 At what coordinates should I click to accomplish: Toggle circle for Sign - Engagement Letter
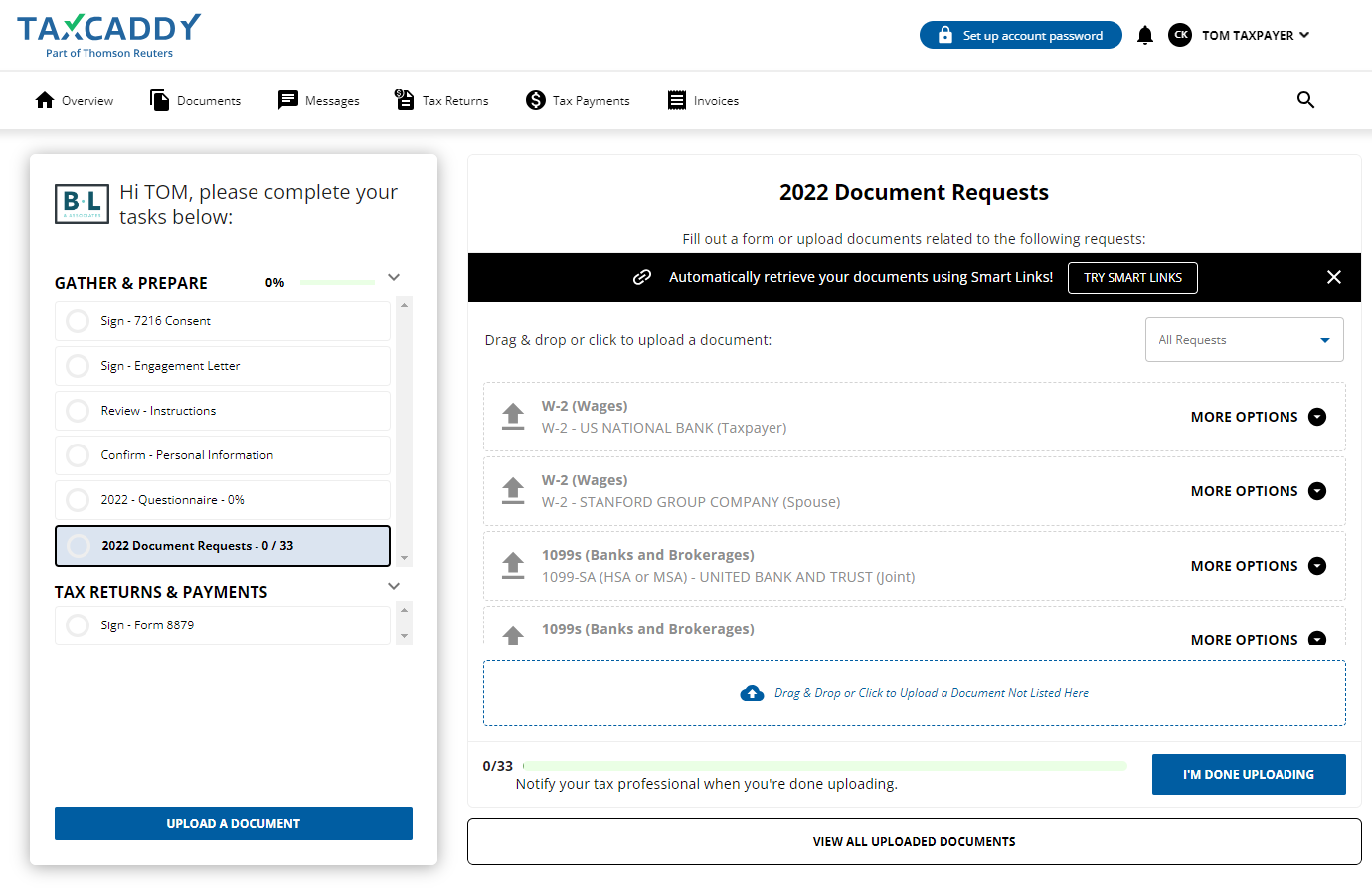point(78,366)
